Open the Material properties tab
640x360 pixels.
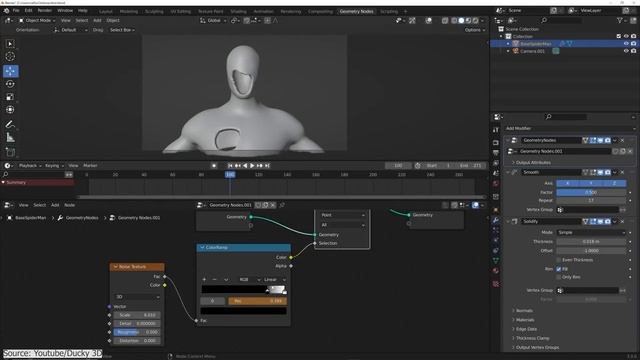point(496,271)
